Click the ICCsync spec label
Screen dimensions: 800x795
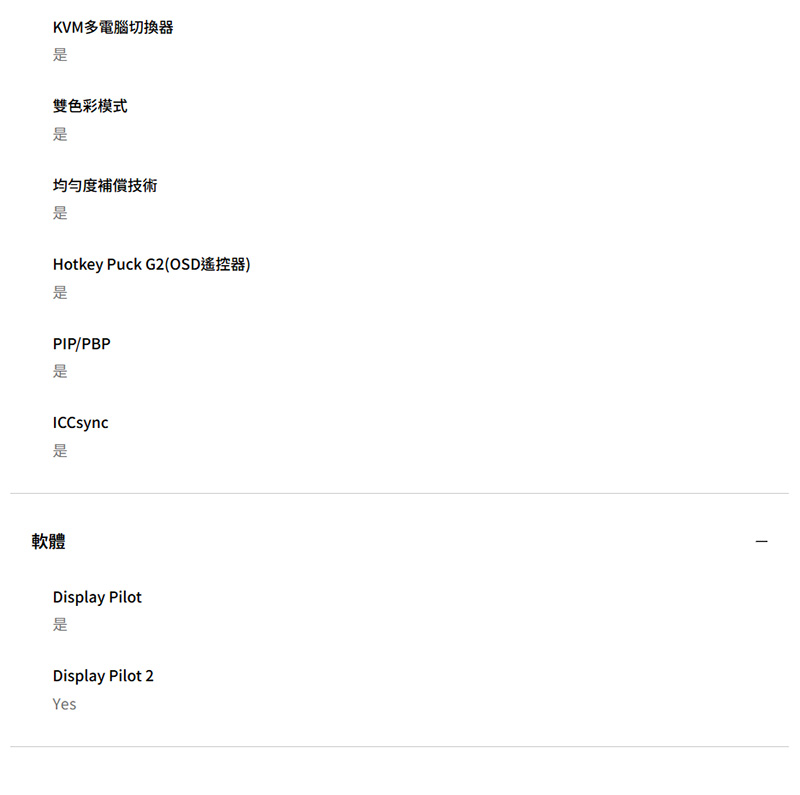pos(81,423)
